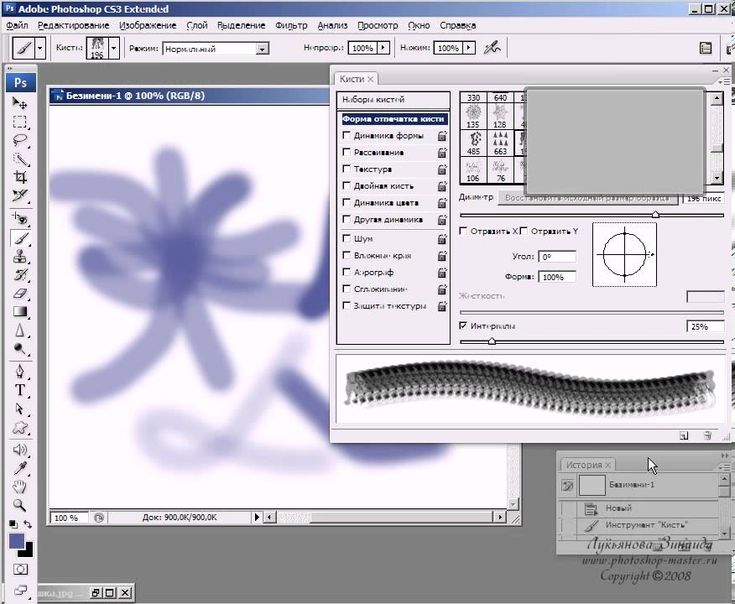Select brush thumbnail labeled 485
The height and width of the screenshot is (604, 735).
tap(474, 143)
